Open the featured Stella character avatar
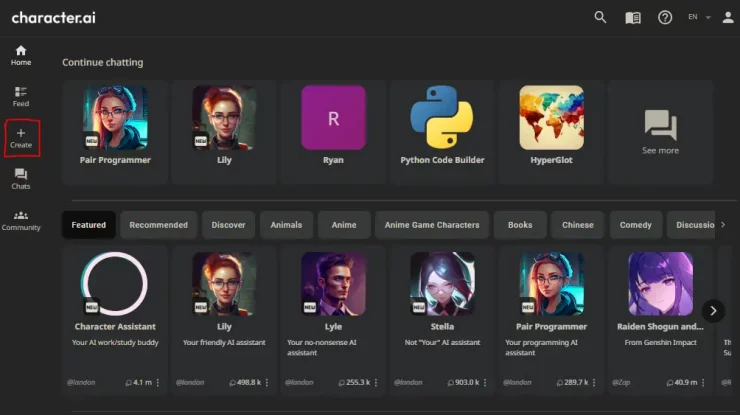This screenshot has height=415, width=740. [x=442, y=284]
